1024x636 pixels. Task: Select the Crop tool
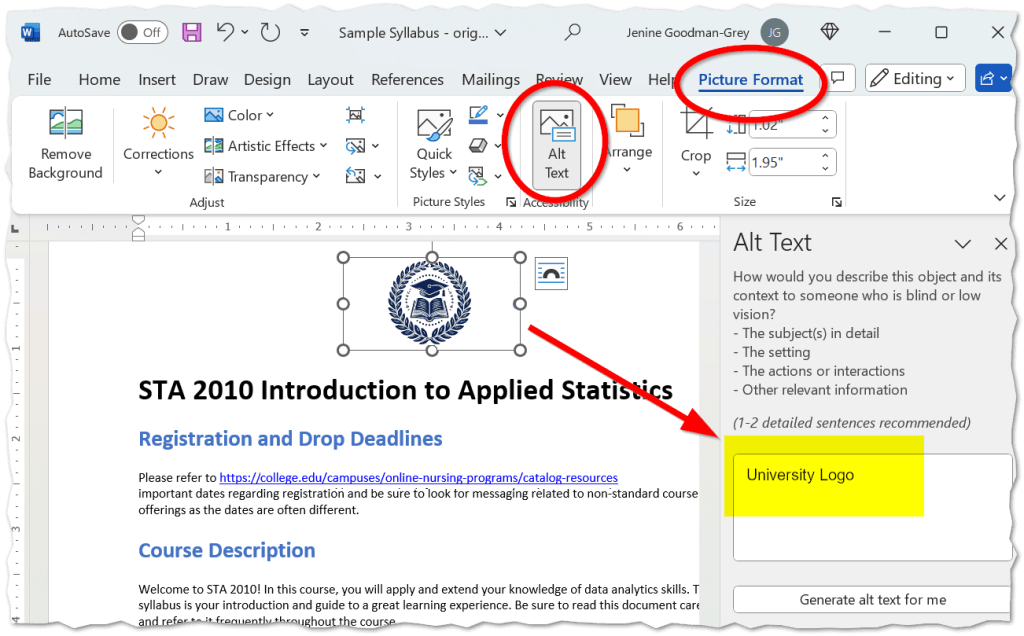pos(696,125)
